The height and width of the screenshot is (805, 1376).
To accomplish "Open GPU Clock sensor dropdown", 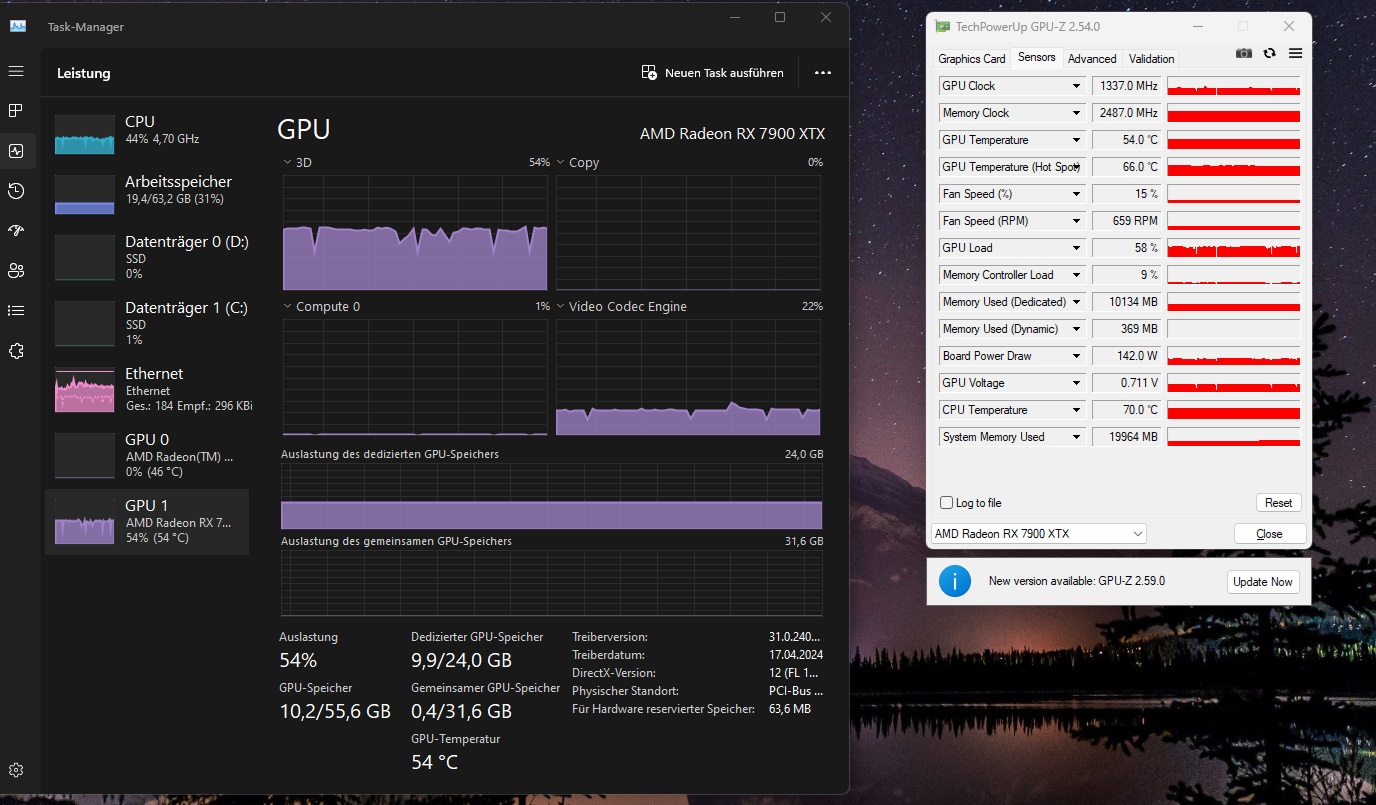I will click(1077, 86).
